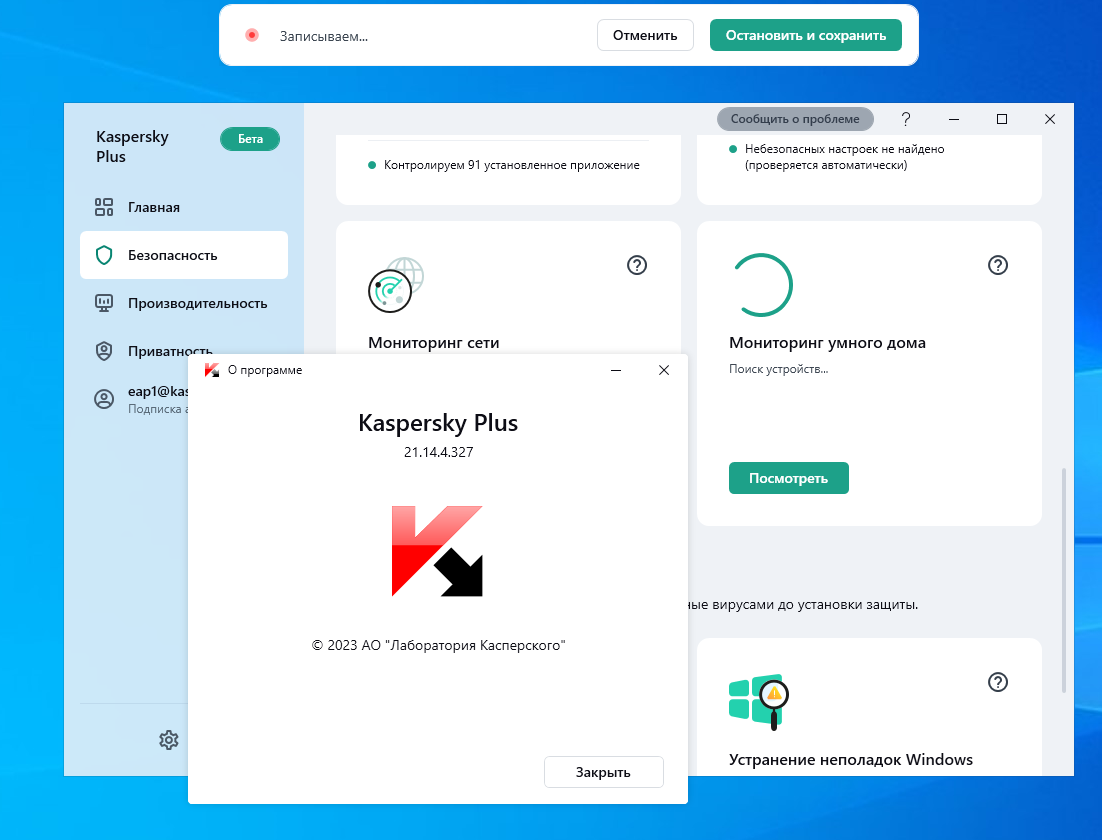Click Остановить и сохранить recording button
The width and height of the screenshot is (1102, 840).
805,35
